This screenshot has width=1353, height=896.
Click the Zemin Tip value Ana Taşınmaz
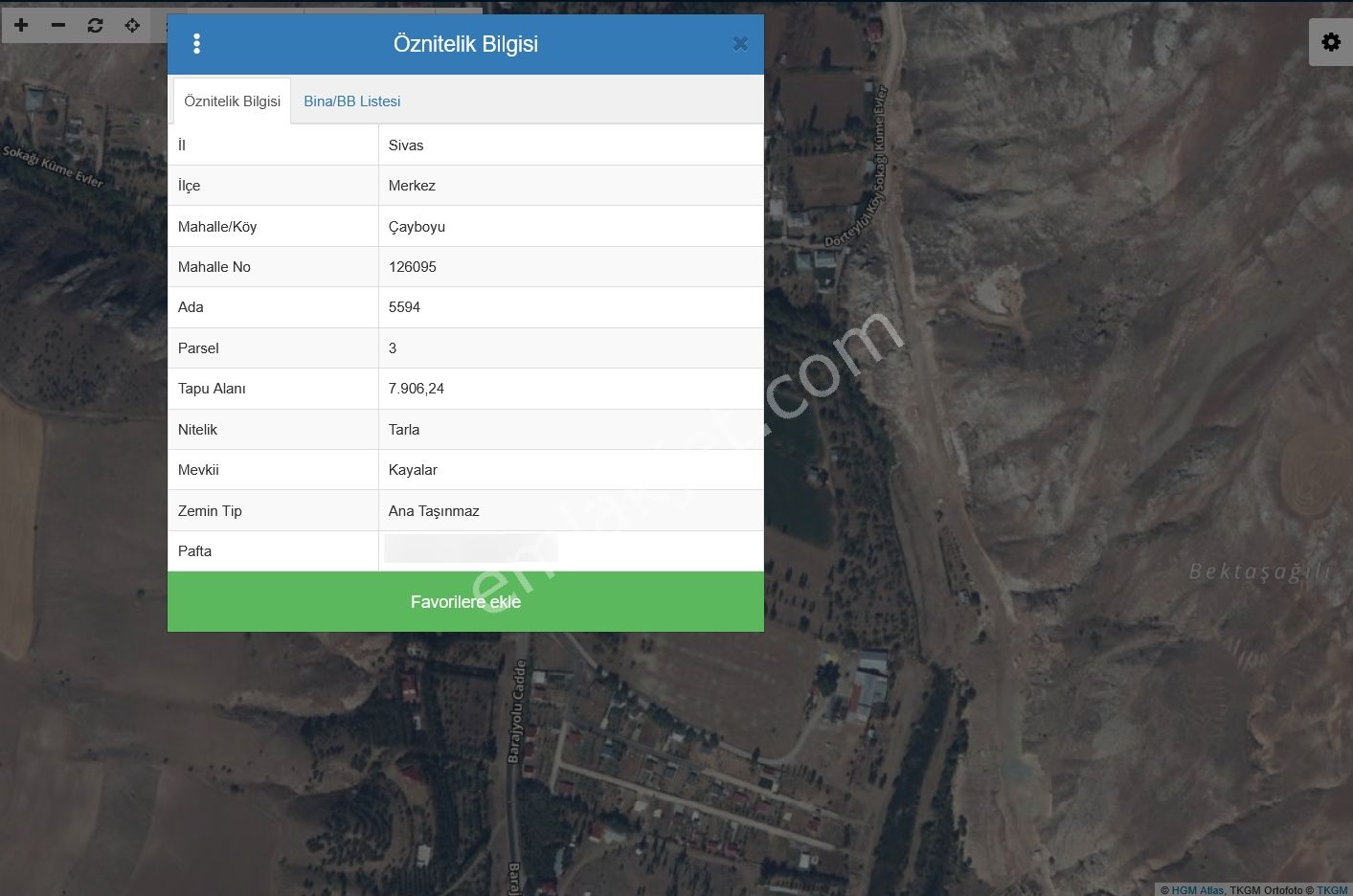434,511
